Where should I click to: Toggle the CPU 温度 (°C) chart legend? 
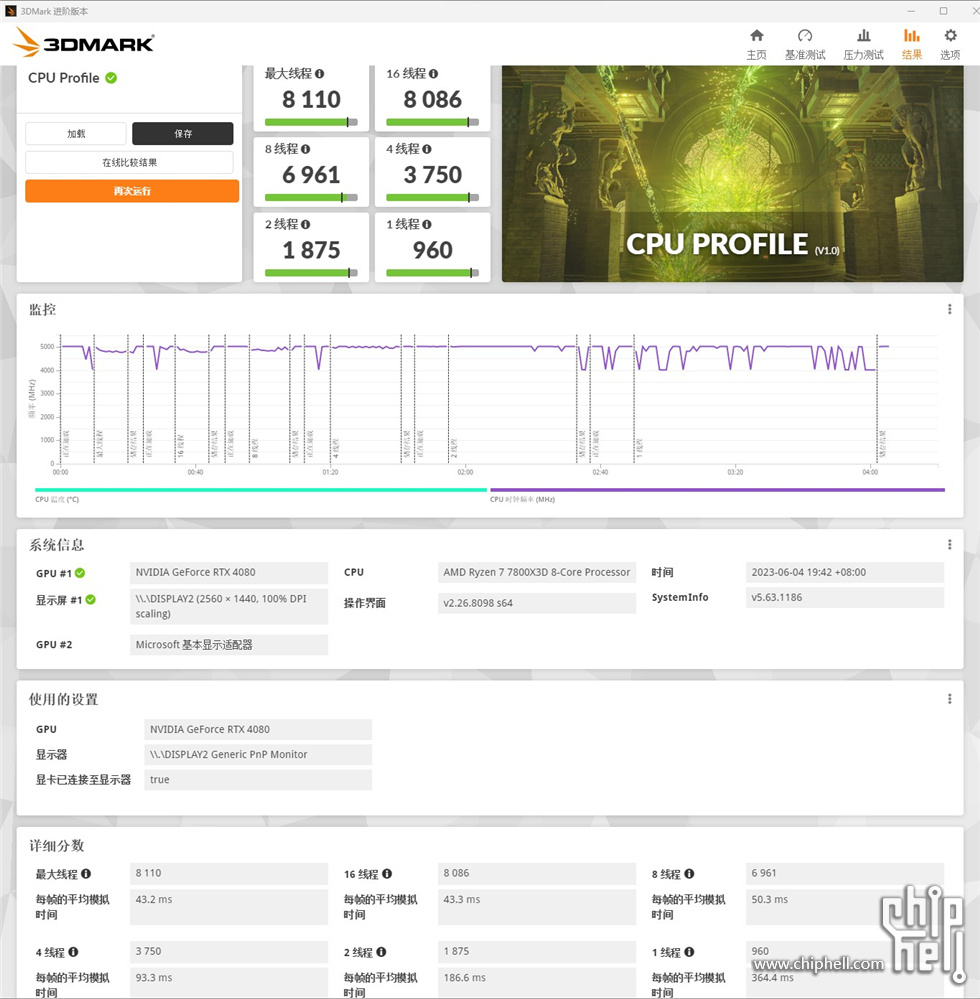tap(261, 494)
